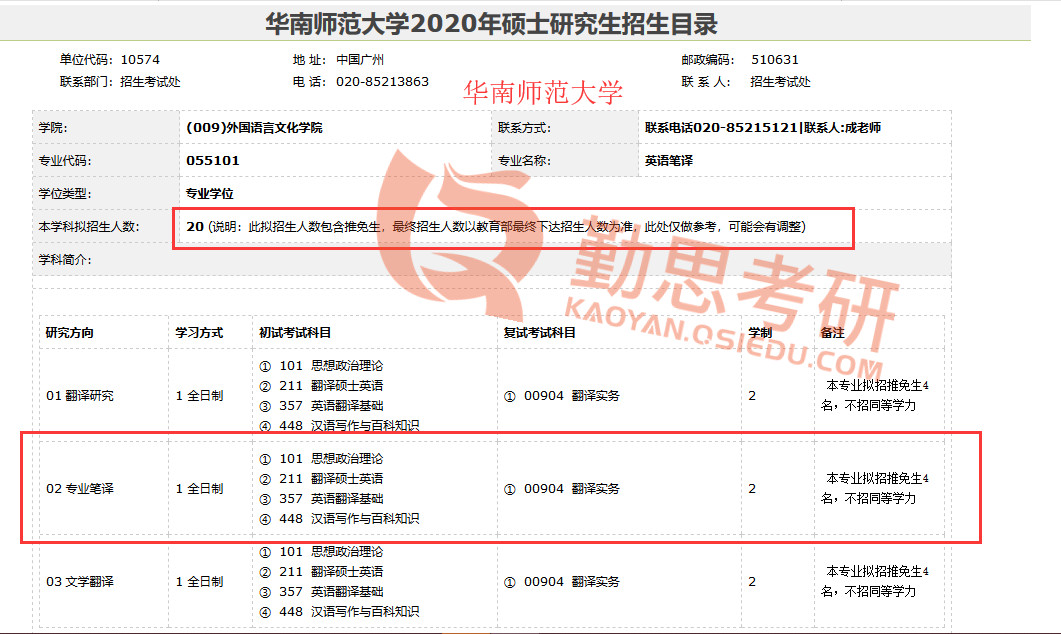Screen dimensions: 1061x634
Task: Click 学制 value 2 in the 02 专业笔译 row
Action: (x=752, y=489)
